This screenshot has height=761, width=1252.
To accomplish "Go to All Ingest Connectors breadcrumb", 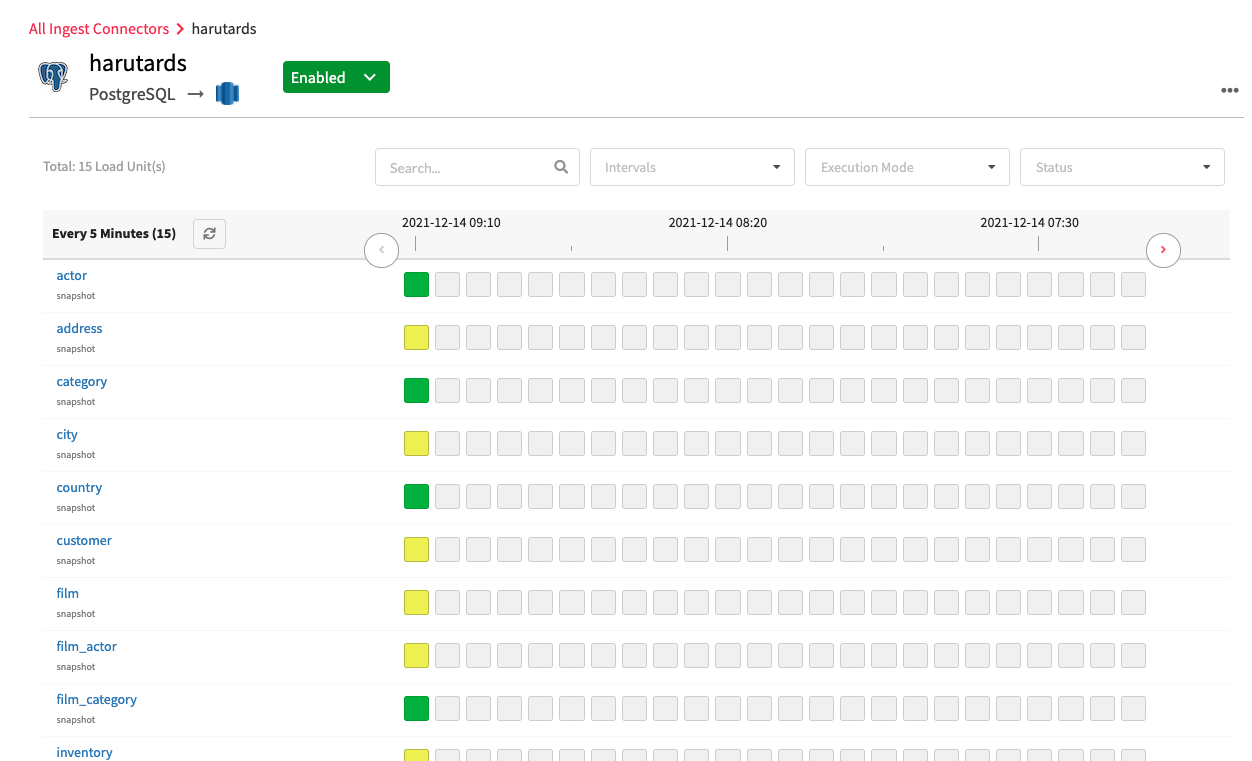I will [99, 29].
